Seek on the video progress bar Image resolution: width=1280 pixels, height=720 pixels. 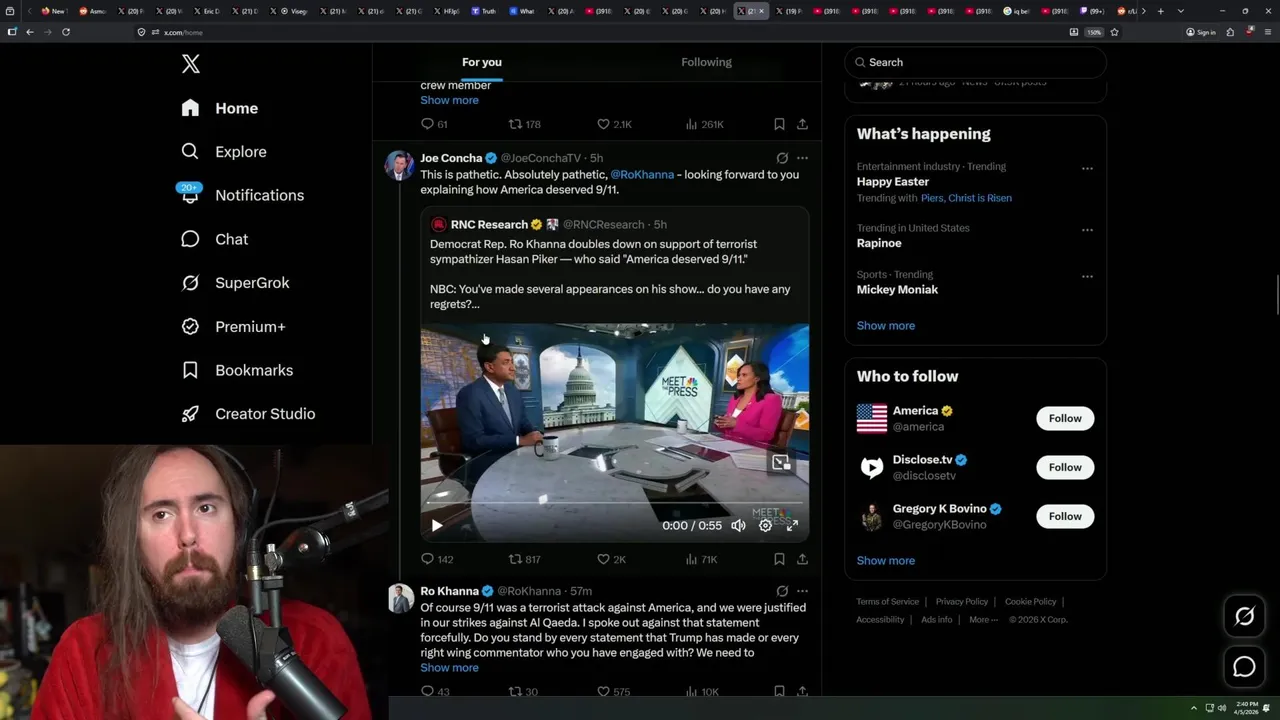[x=614, y=503]
